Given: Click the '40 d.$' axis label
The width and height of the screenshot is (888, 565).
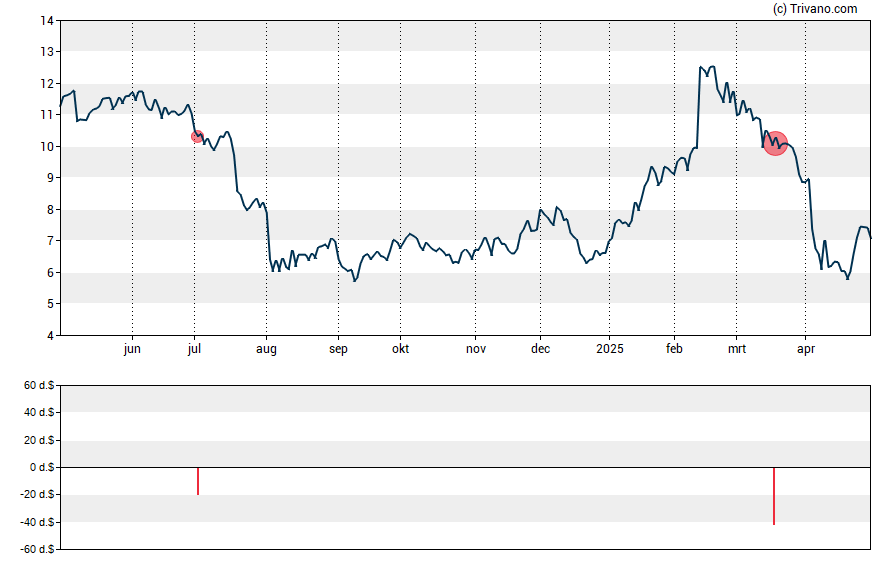Looking at the screenshot, I should [x=39, y=413].
